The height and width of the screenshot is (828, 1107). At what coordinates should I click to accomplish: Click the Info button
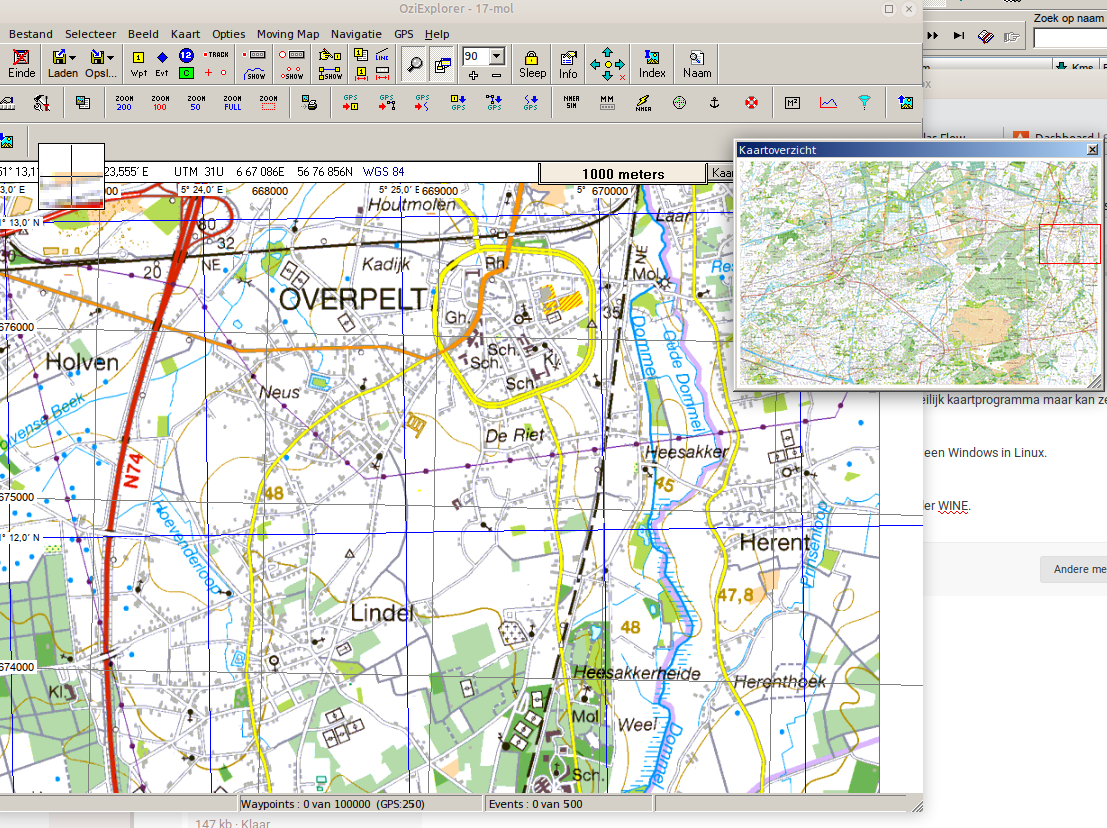pyautogui.click(x=568, y=63)
